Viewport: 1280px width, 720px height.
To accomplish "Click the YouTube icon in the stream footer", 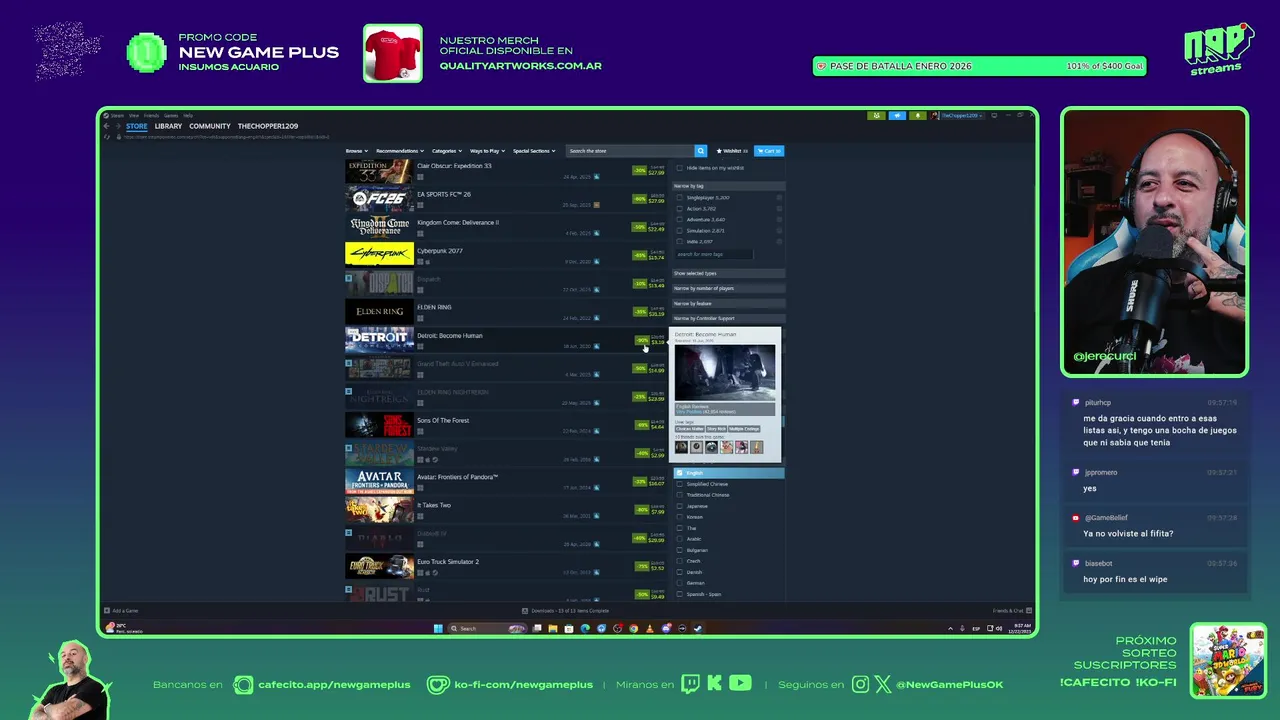I will (740, 684).
